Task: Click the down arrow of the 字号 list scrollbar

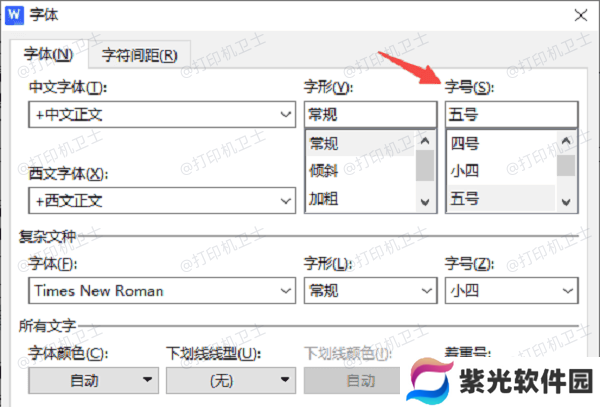Action: pyautogui.click(x=566, y=202)
